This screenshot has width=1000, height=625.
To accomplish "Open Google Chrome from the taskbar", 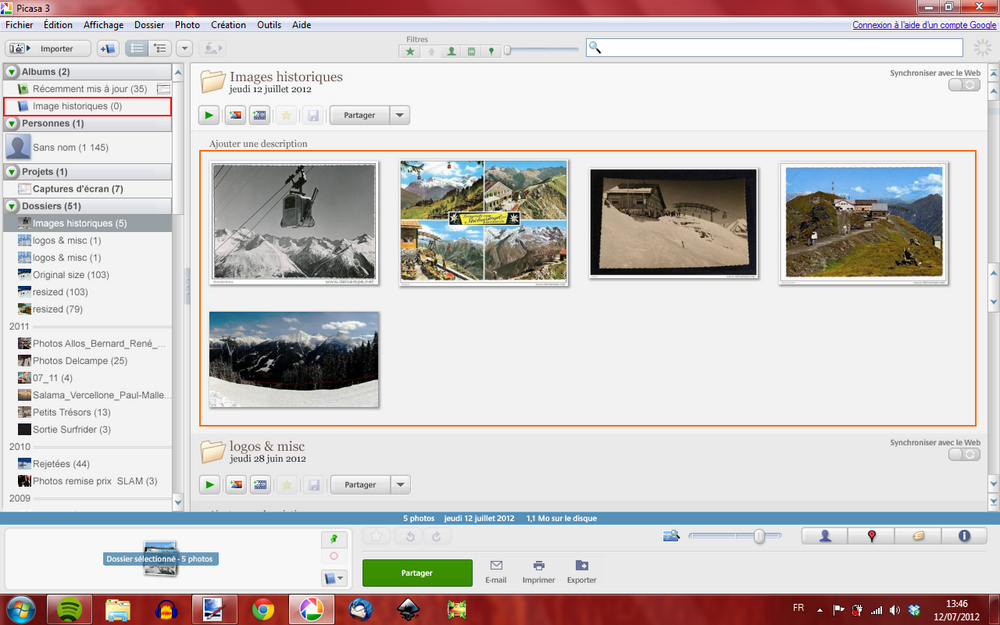I will pyautogui.click(x=263, y=610).
